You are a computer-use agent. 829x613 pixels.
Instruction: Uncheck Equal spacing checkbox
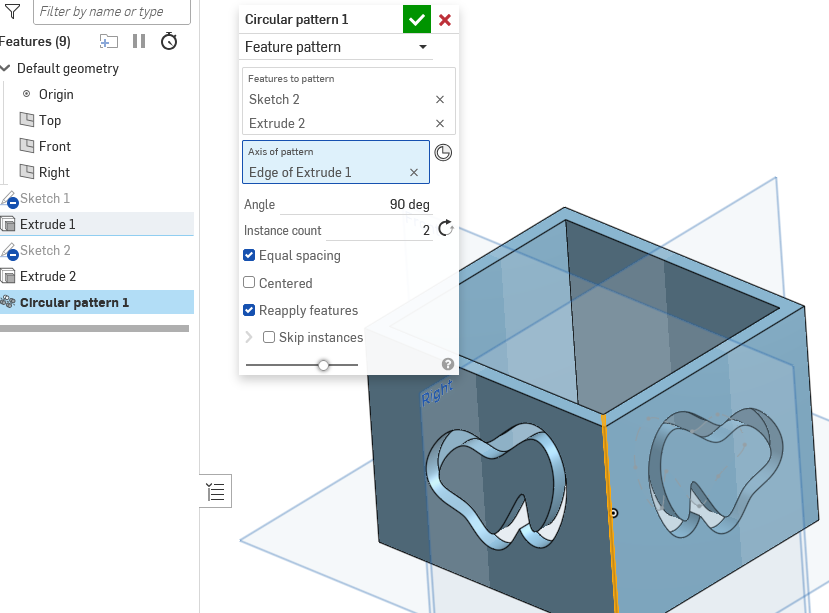(x=249, y=255)
